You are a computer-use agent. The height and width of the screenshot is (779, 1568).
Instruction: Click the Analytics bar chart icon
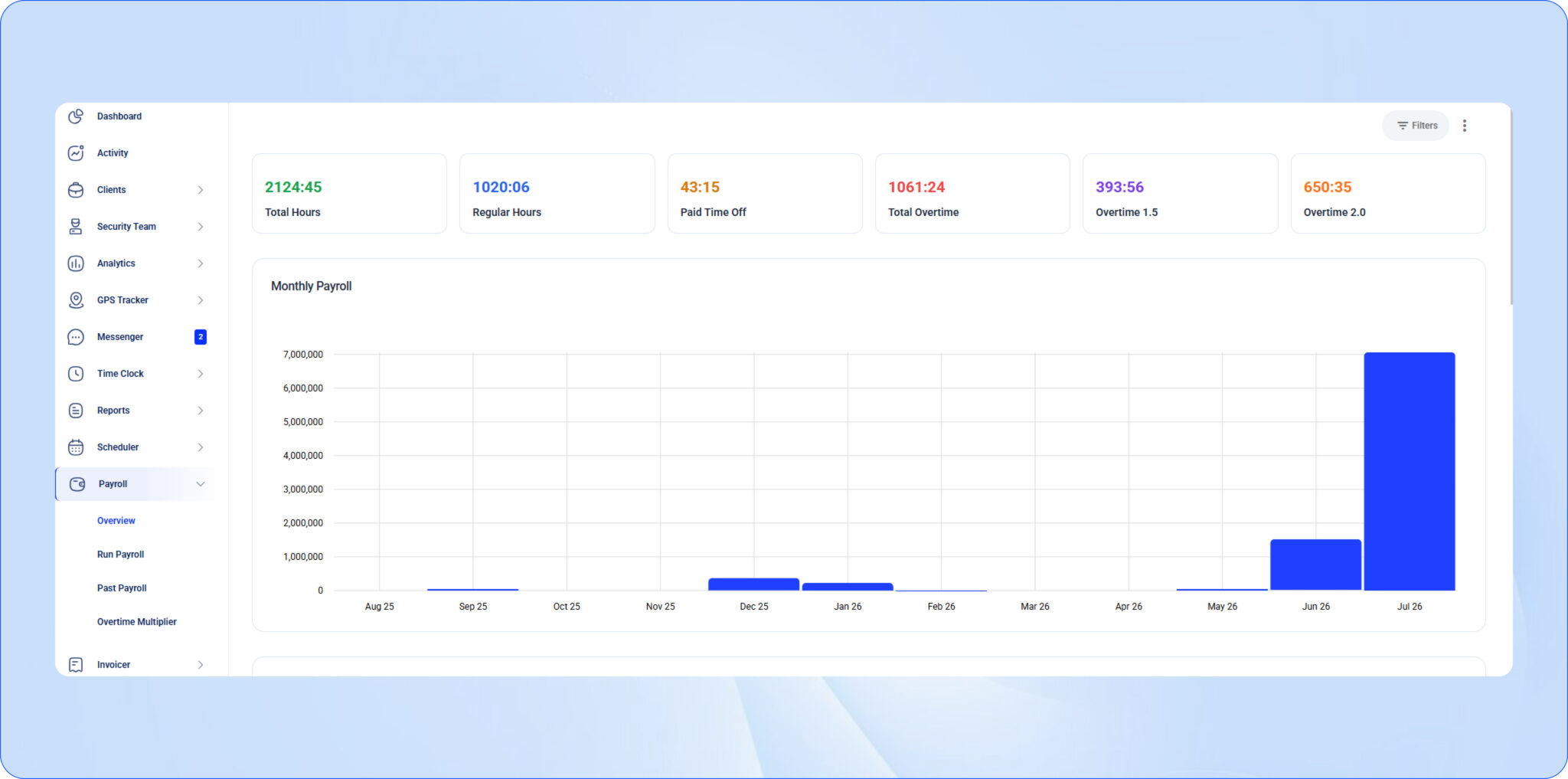(x=76, y=263)
